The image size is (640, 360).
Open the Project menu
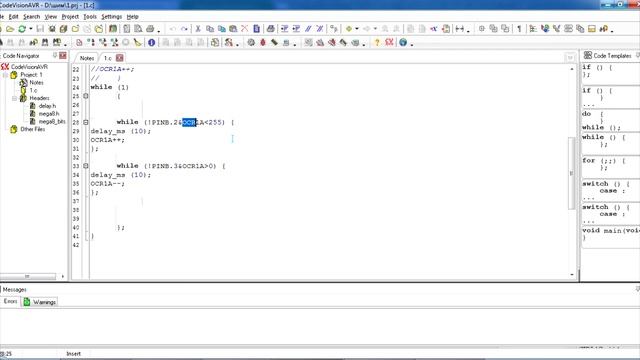point(70,17)
